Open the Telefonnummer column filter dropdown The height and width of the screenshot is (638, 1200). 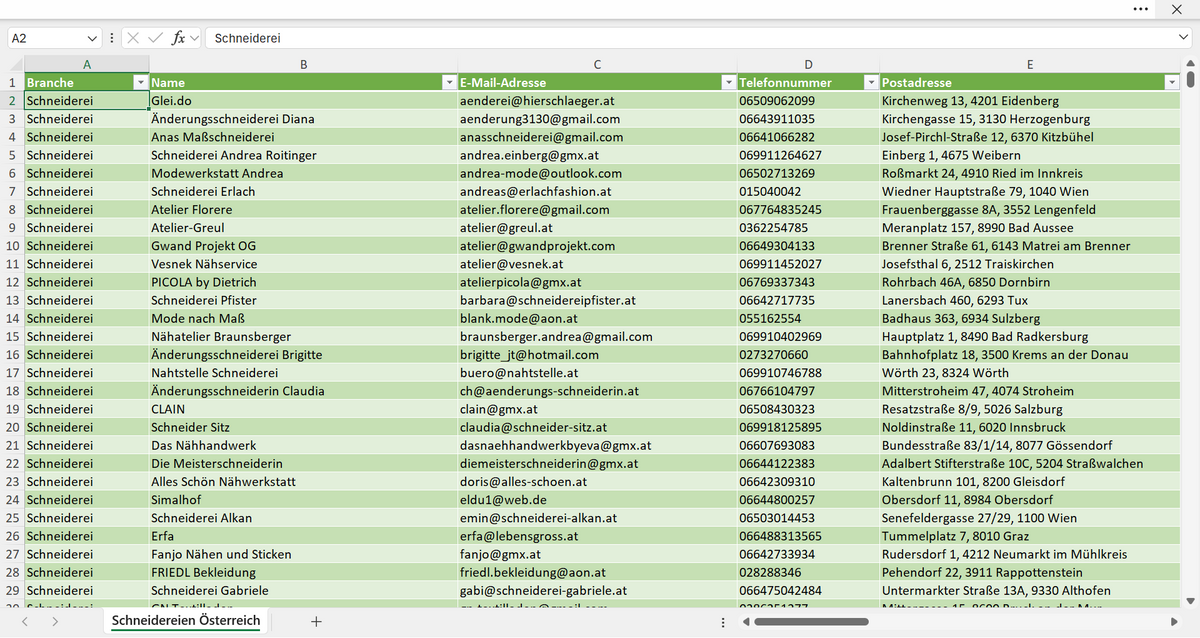(871, 82)
